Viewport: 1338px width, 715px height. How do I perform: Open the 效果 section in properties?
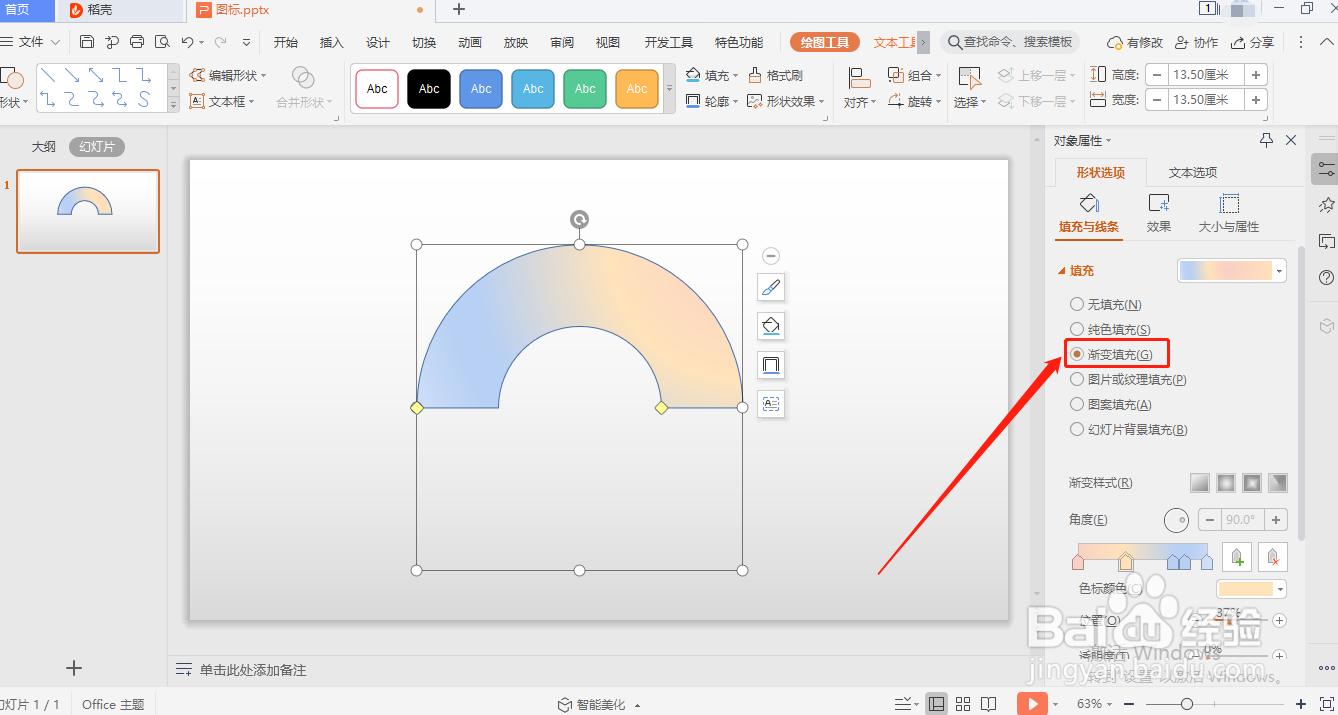[1159, 214]
